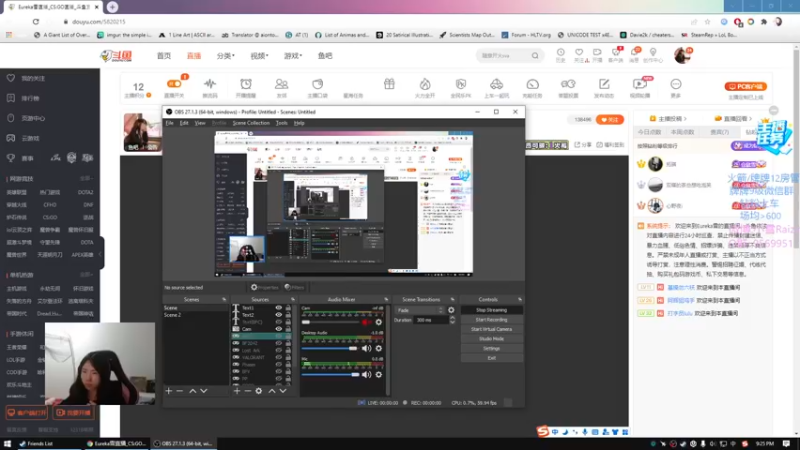The height and width of the screenshot is (450, 800).
Task: Open OBS Settings button
Action: pos(491,348)
